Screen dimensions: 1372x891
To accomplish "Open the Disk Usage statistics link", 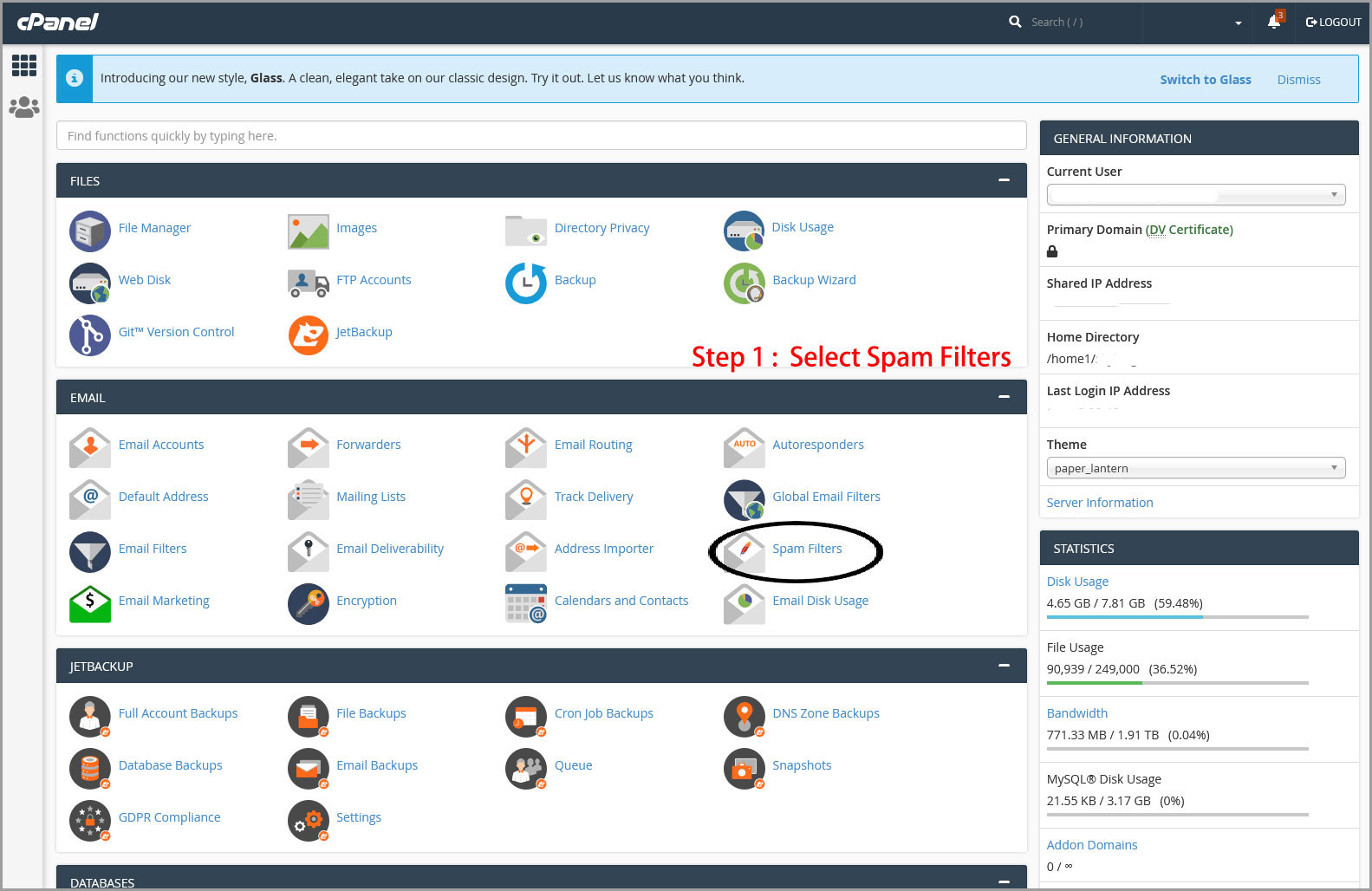I will [x=1077, y=582].
